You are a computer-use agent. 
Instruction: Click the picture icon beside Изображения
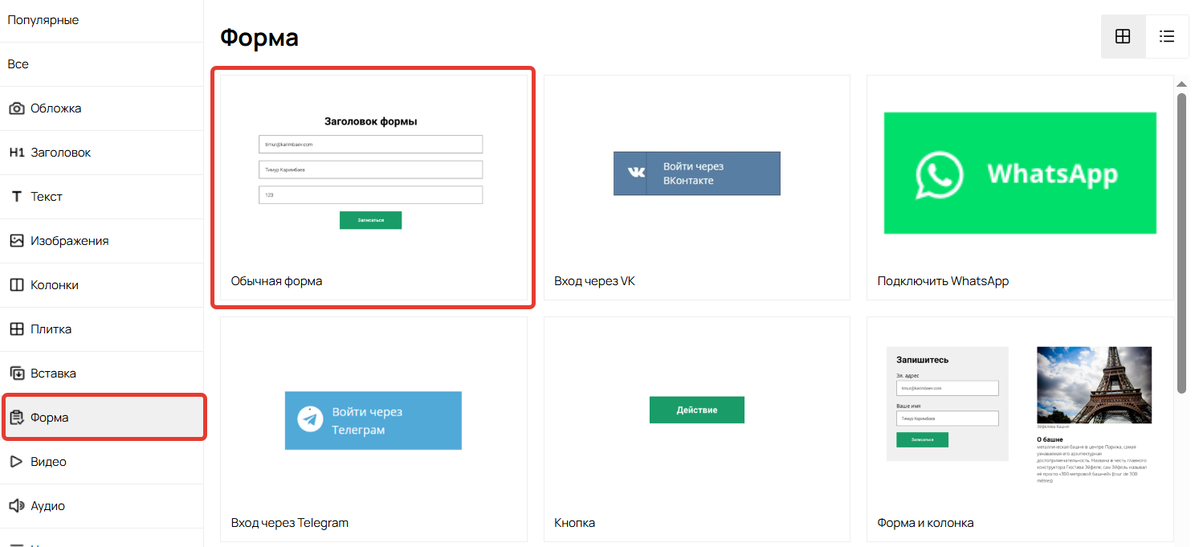click(17, 241)
